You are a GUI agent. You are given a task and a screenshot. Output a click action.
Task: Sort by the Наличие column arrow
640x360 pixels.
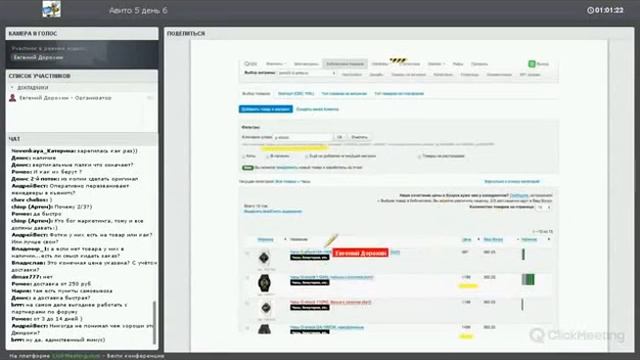pos(549,240)
